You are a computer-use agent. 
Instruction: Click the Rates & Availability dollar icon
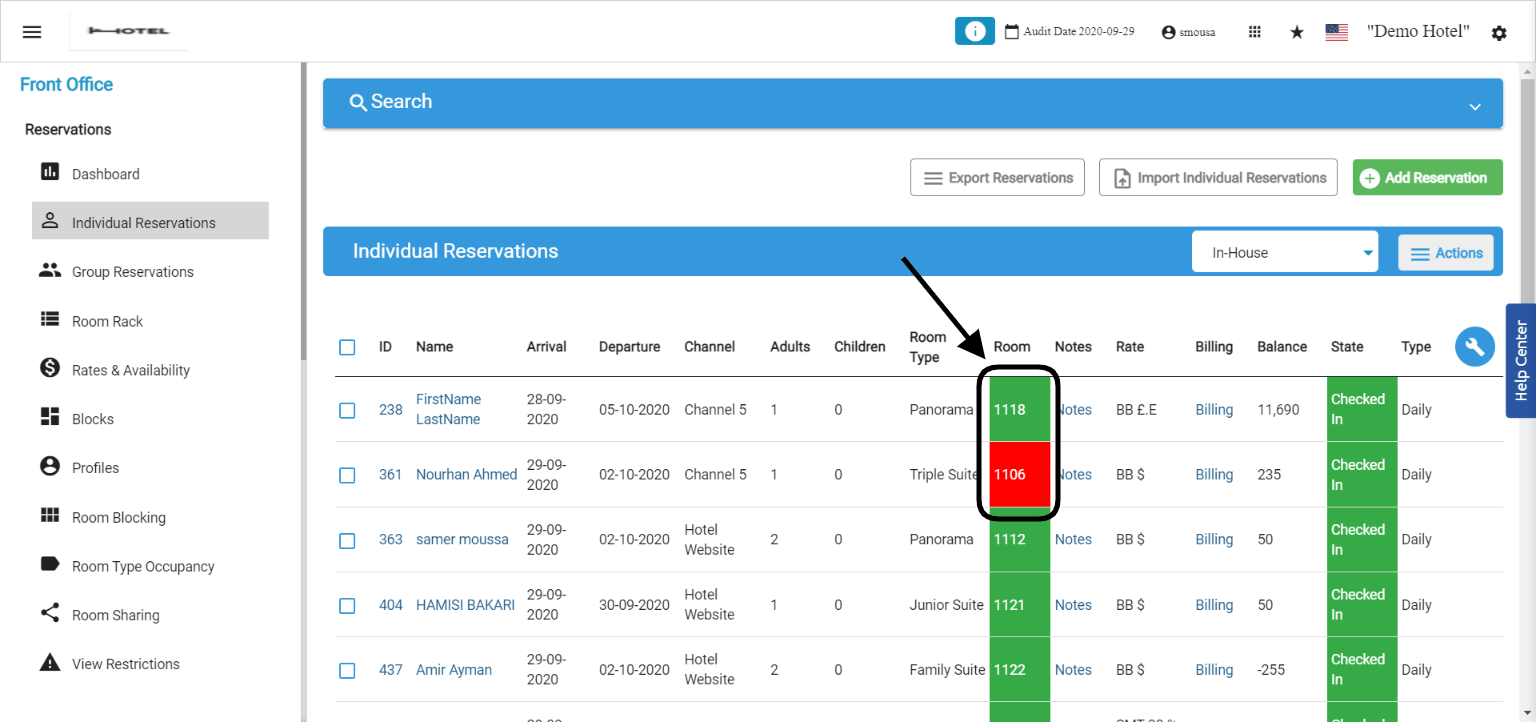click(x=50, y=368)
